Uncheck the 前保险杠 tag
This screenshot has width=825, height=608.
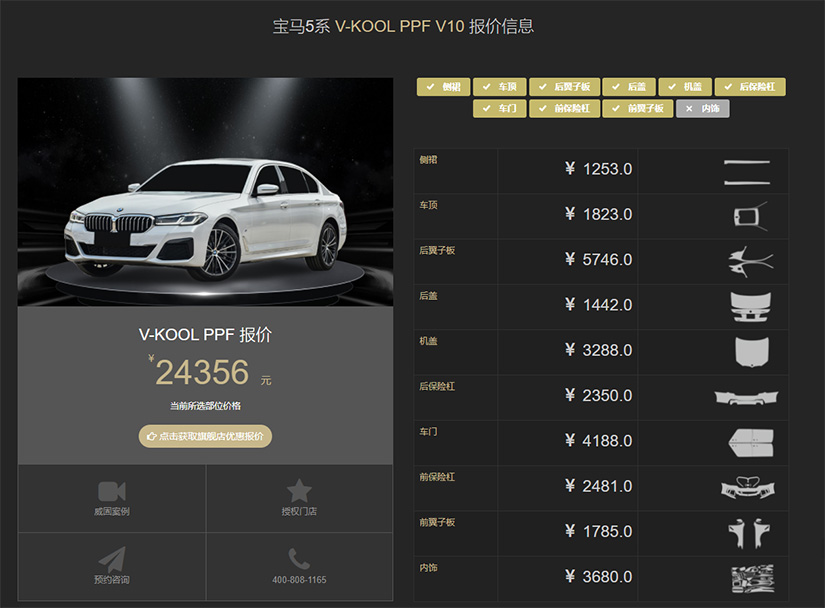[x=564, y=108]
